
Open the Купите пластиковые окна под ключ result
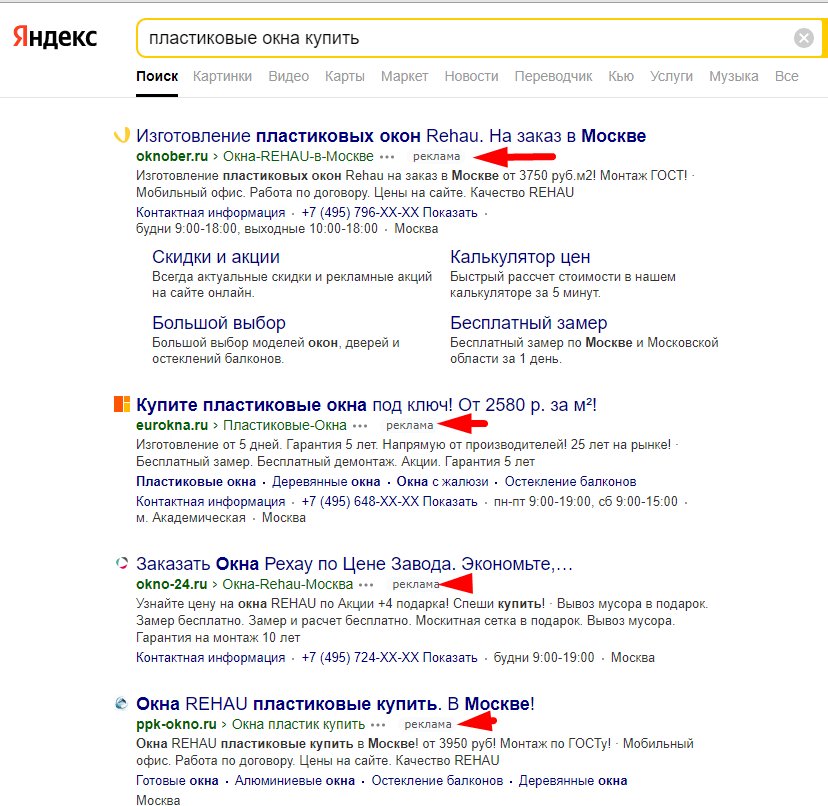[366, 405]
